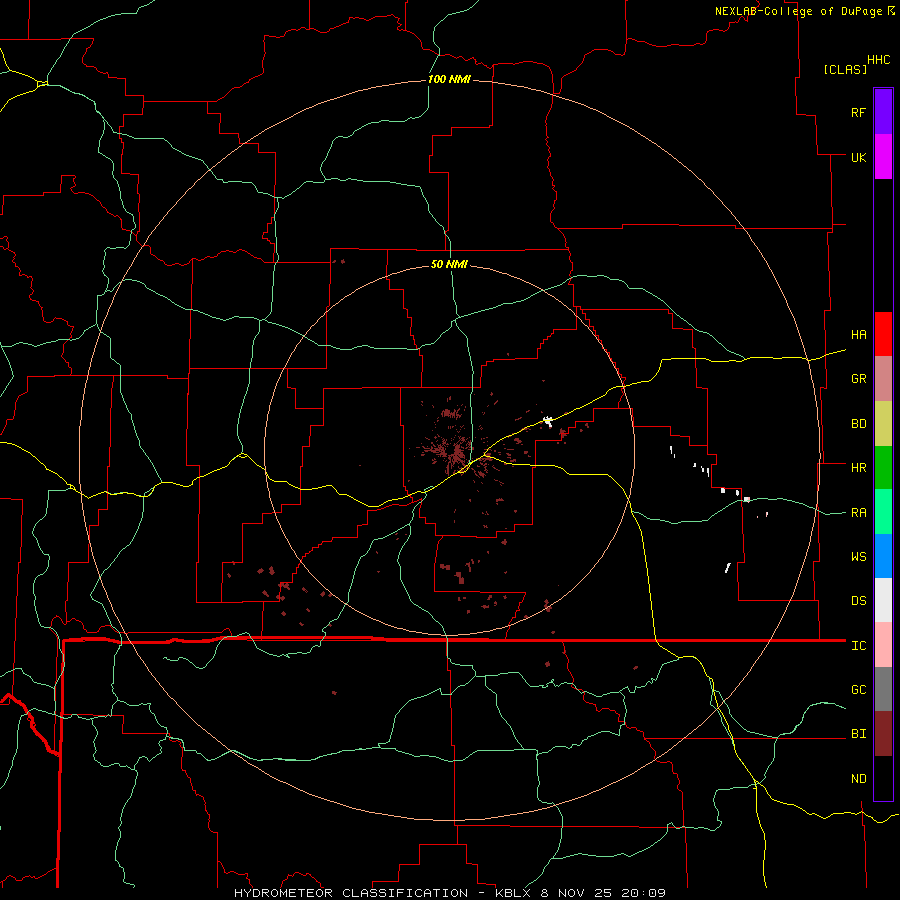Click the UK legend label
This screenshot has height=900, width=900.
tap(858, 157)
